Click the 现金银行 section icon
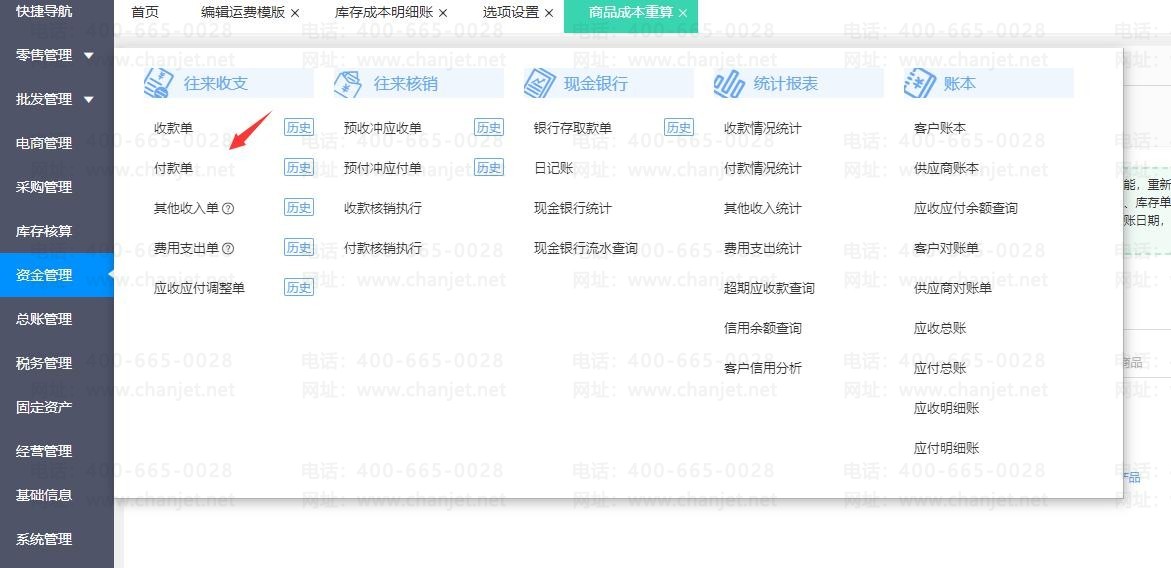This screenshot has height=568, width=1171. (538, 83)
